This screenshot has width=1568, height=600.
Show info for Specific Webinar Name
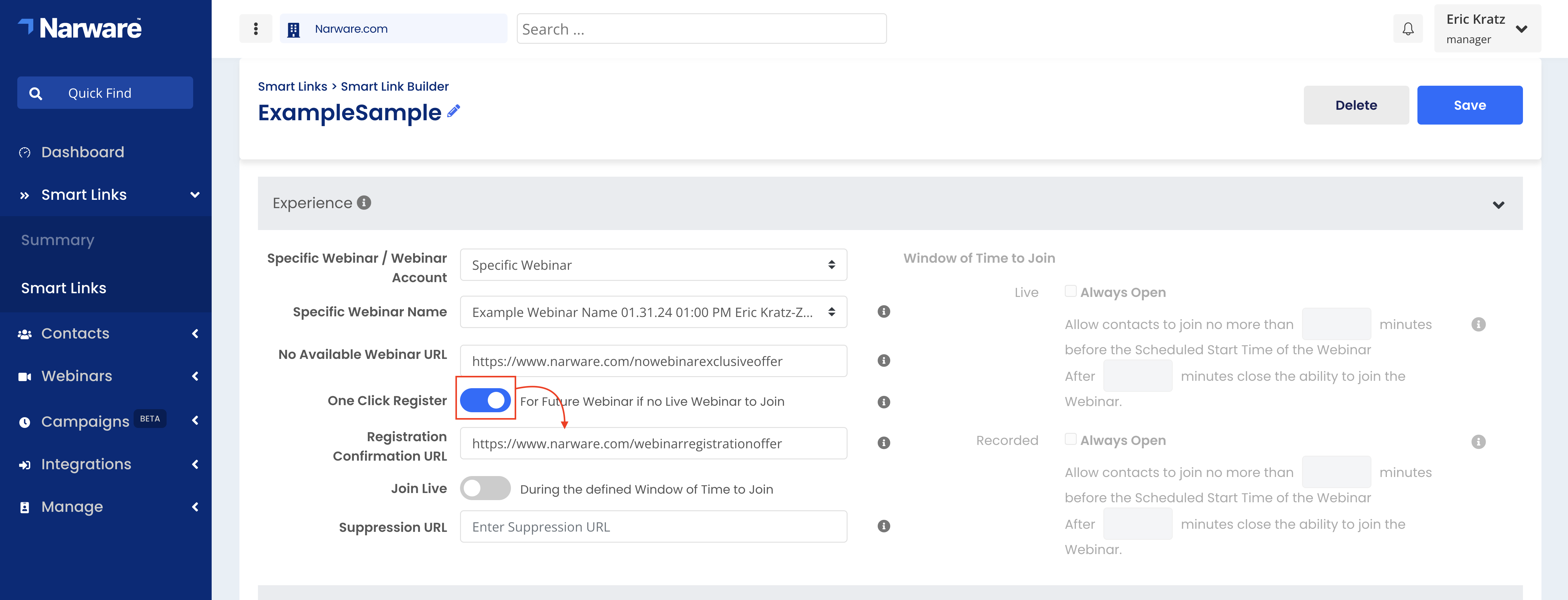coord(884,311)
